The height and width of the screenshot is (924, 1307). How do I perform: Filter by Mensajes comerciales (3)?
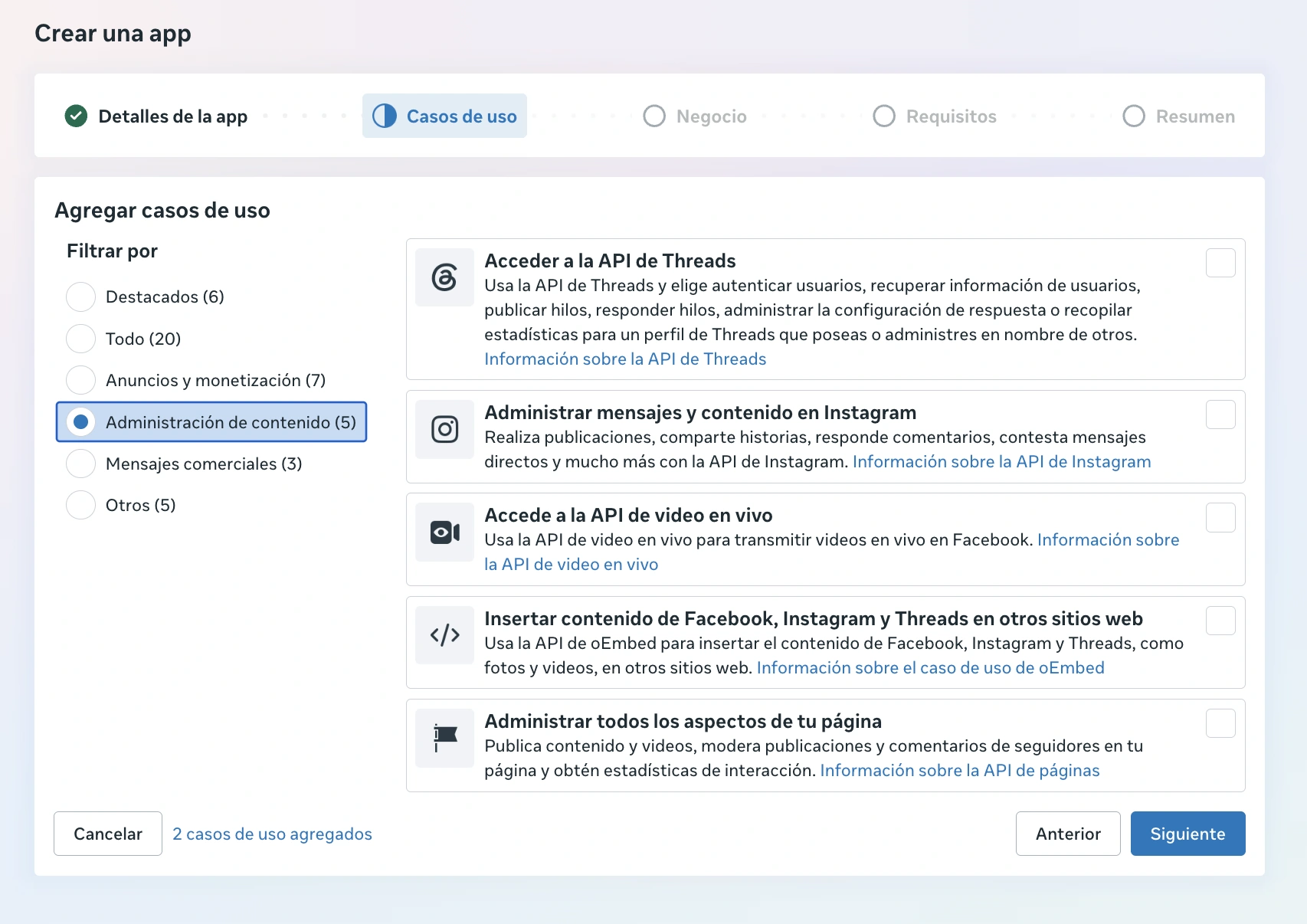tap(80, 464)
